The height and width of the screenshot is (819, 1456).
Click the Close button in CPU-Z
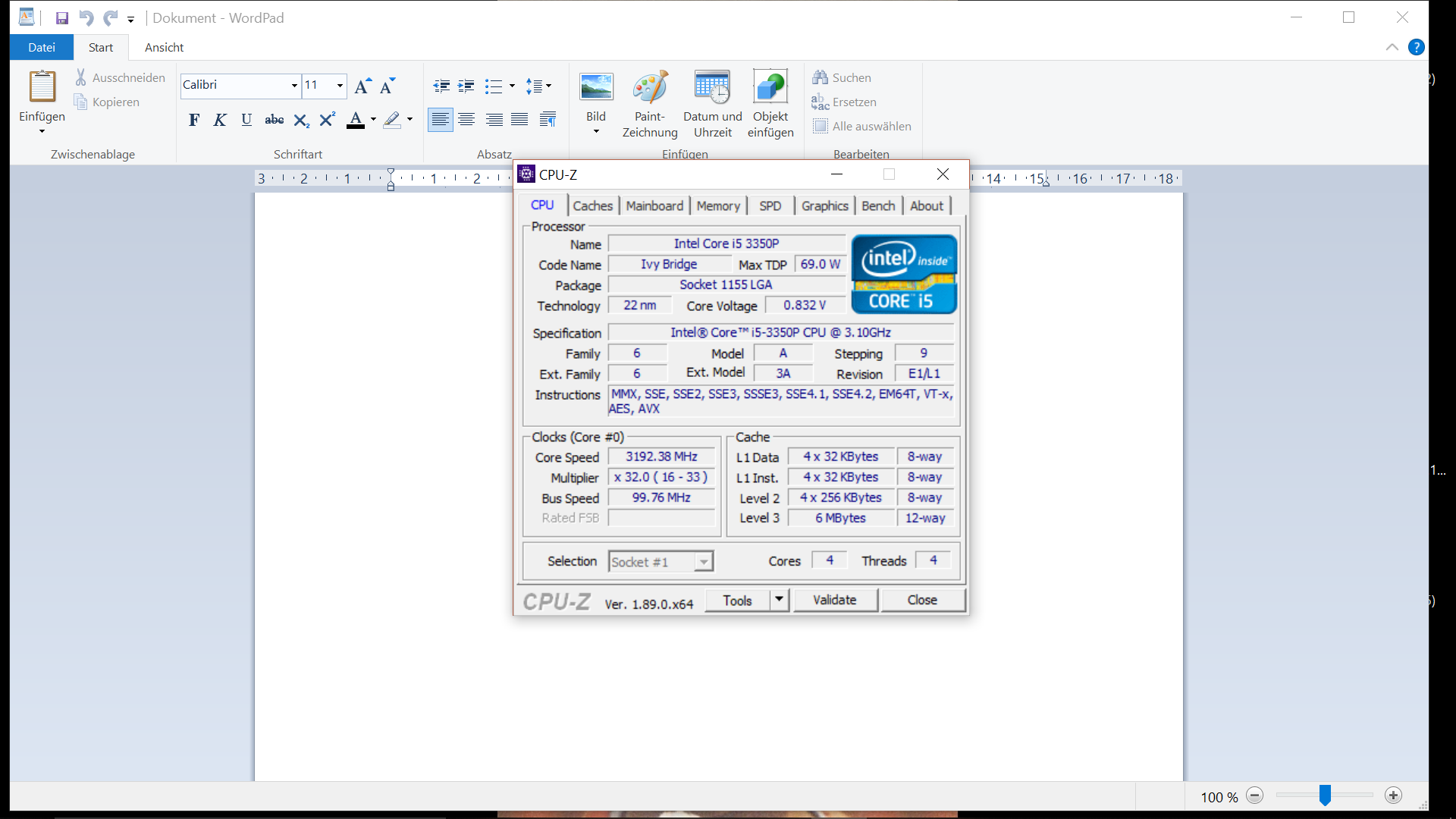(x=921, y=600)
